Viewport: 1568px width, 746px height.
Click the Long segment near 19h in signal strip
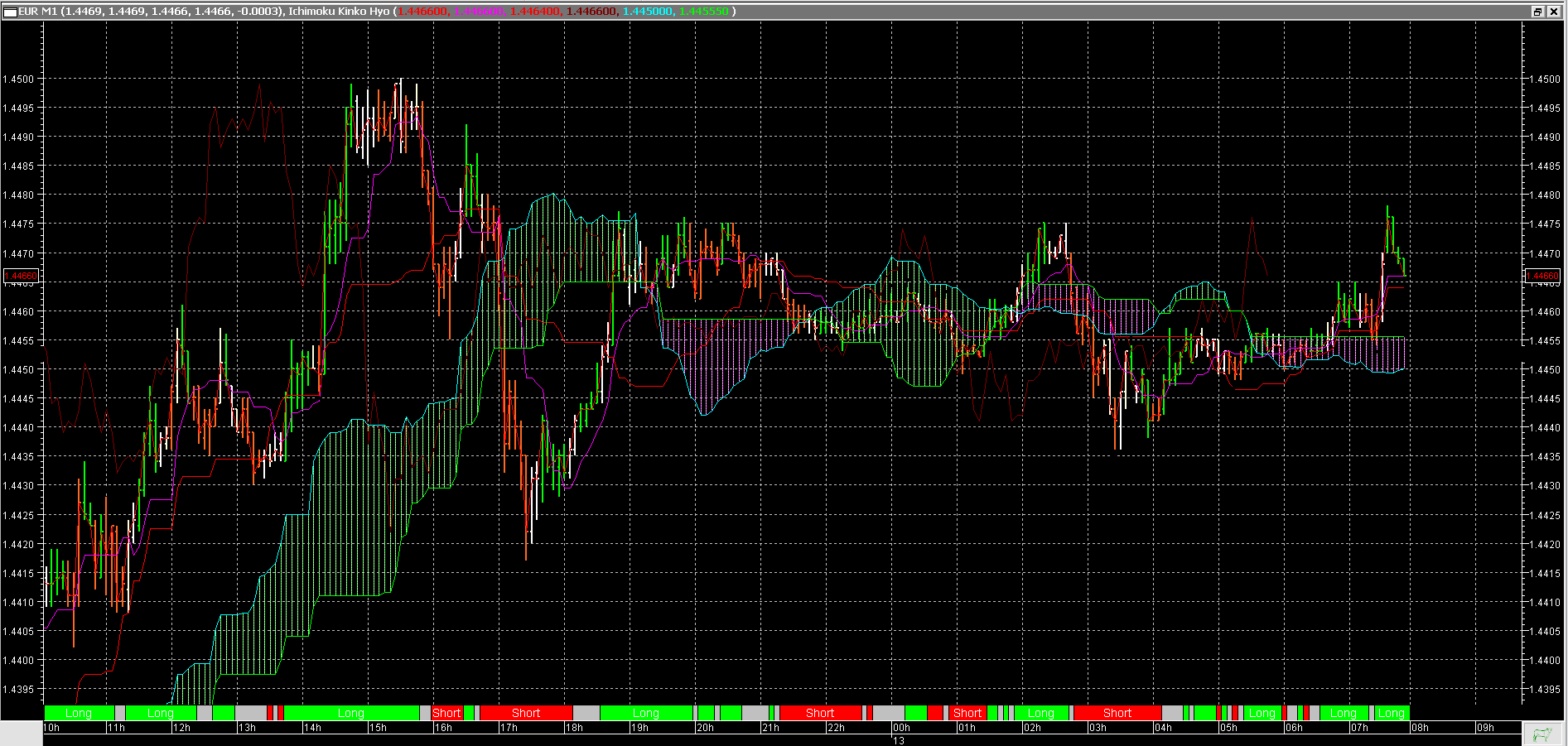[x=646, y=712]
